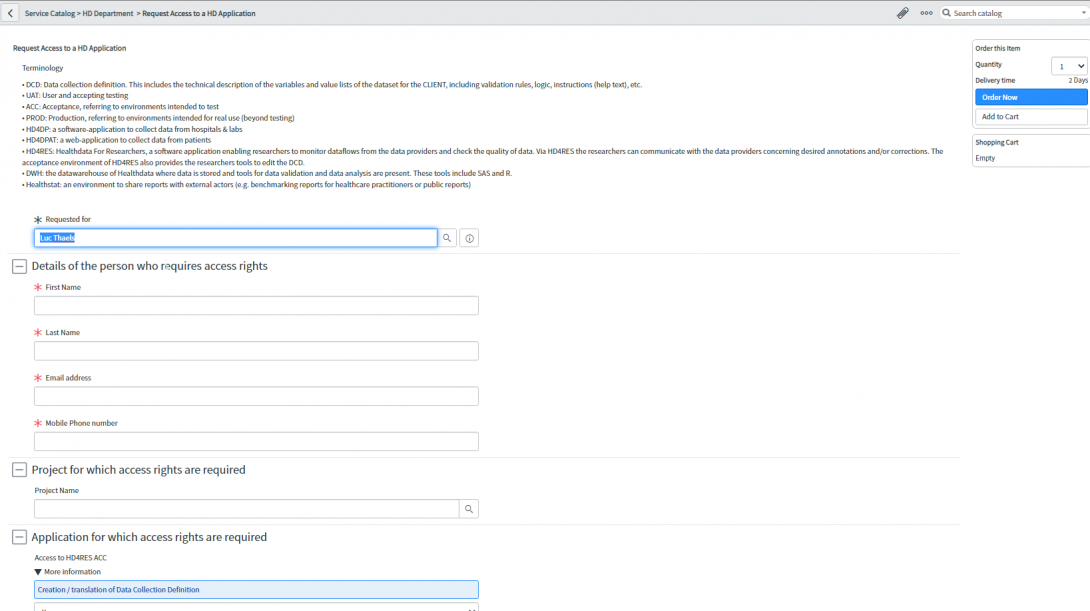The height and width of the screenshot is (611, 1090).
Task: Click the Requested for lookup search icon
Action: point(447,238)
